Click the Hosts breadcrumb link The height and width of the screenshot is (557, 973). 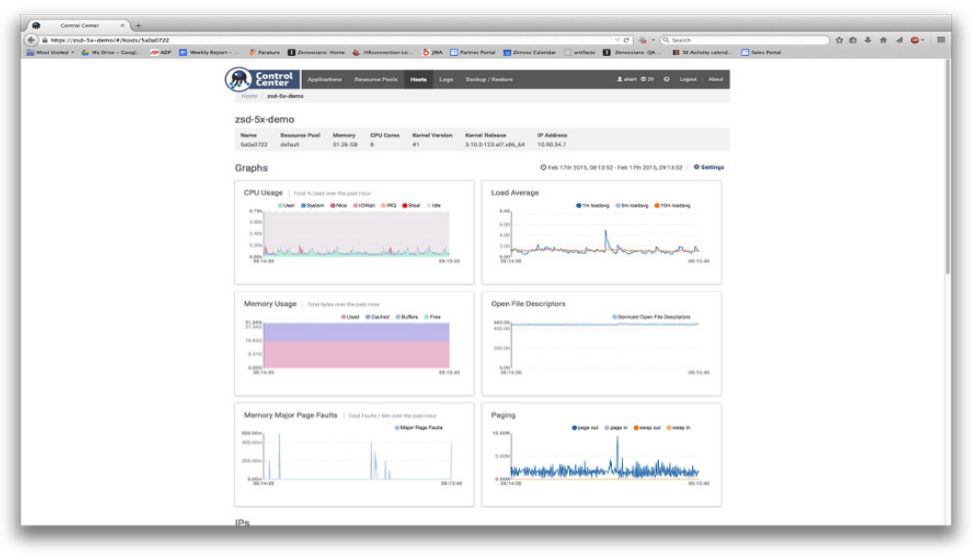(248, 96)
